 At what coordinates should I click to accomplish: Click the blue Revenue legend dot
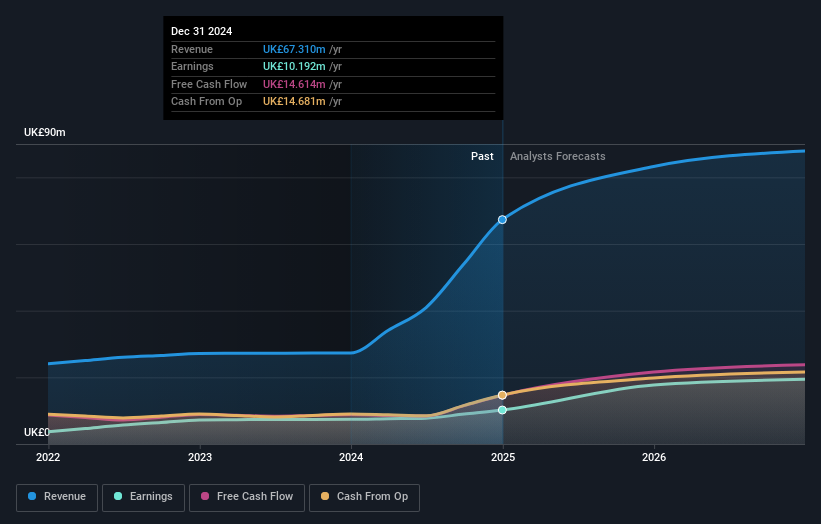click(x=32, y=496)
